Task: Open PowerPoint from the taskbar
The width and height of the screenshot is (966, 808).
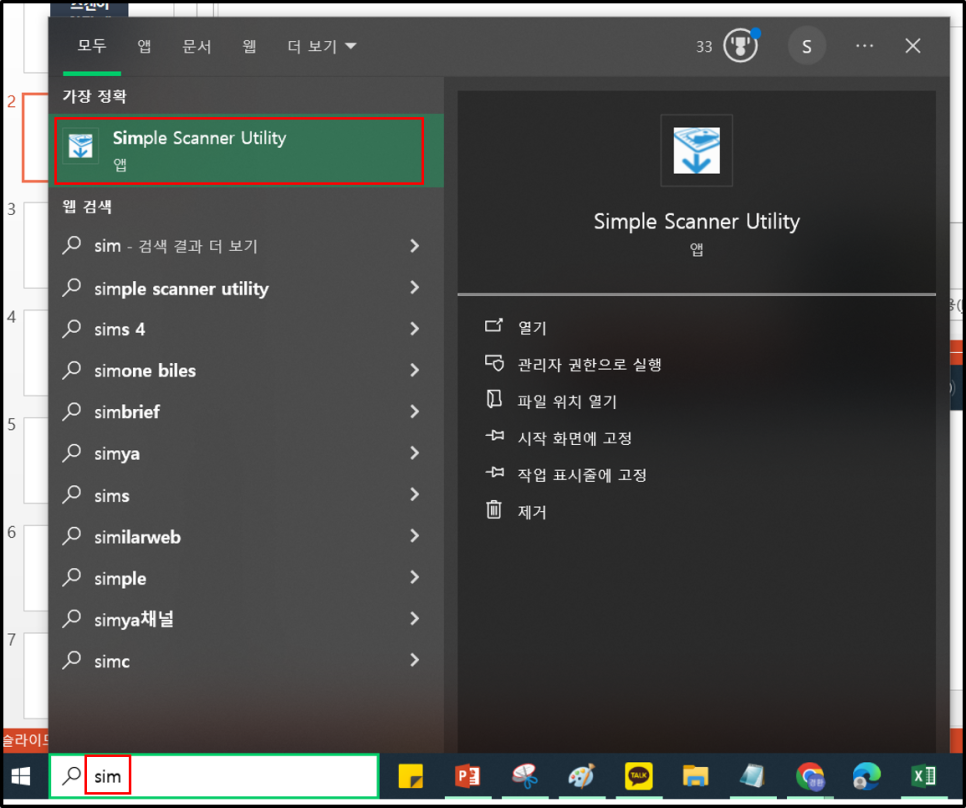Action: 467,777
